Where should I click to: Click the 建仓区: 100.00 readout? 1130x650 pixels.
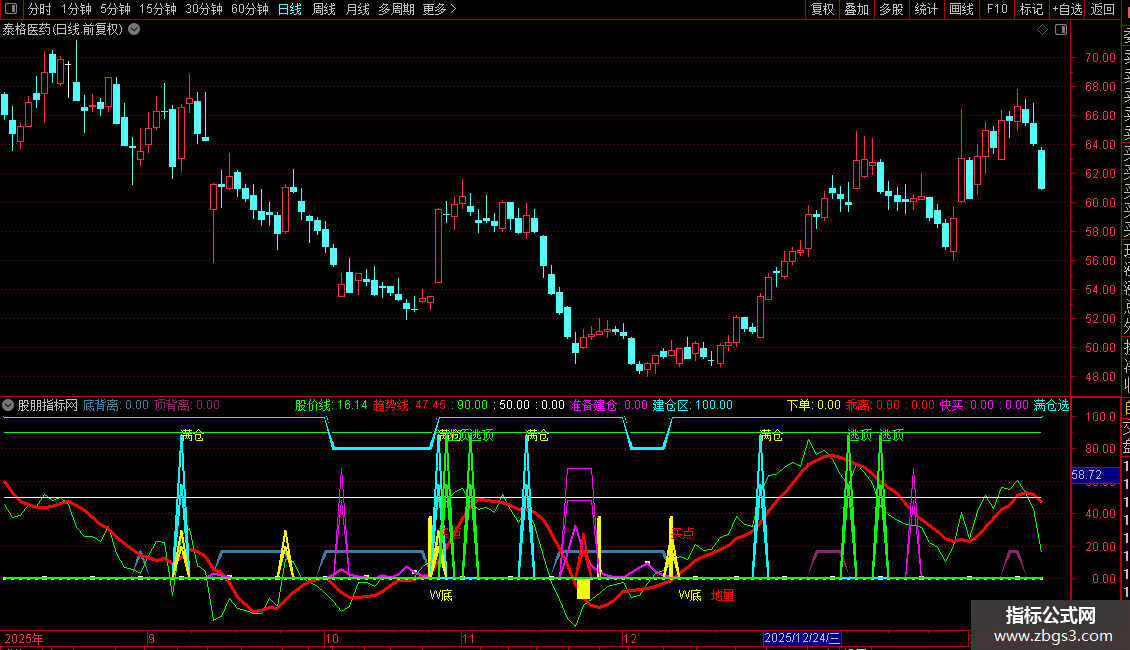tap(693, 405)
